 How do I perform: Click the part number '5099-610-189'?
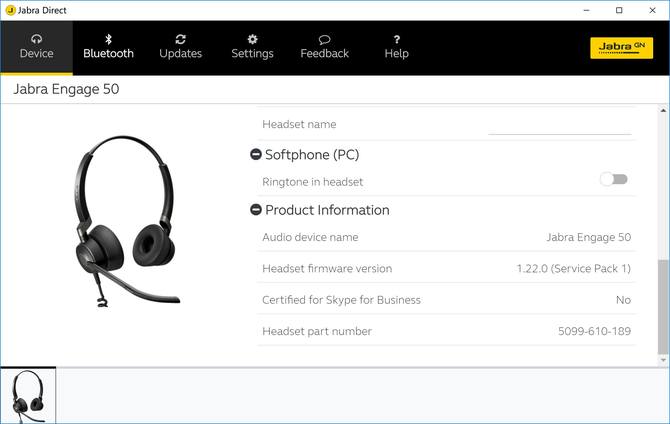[594, 331]
